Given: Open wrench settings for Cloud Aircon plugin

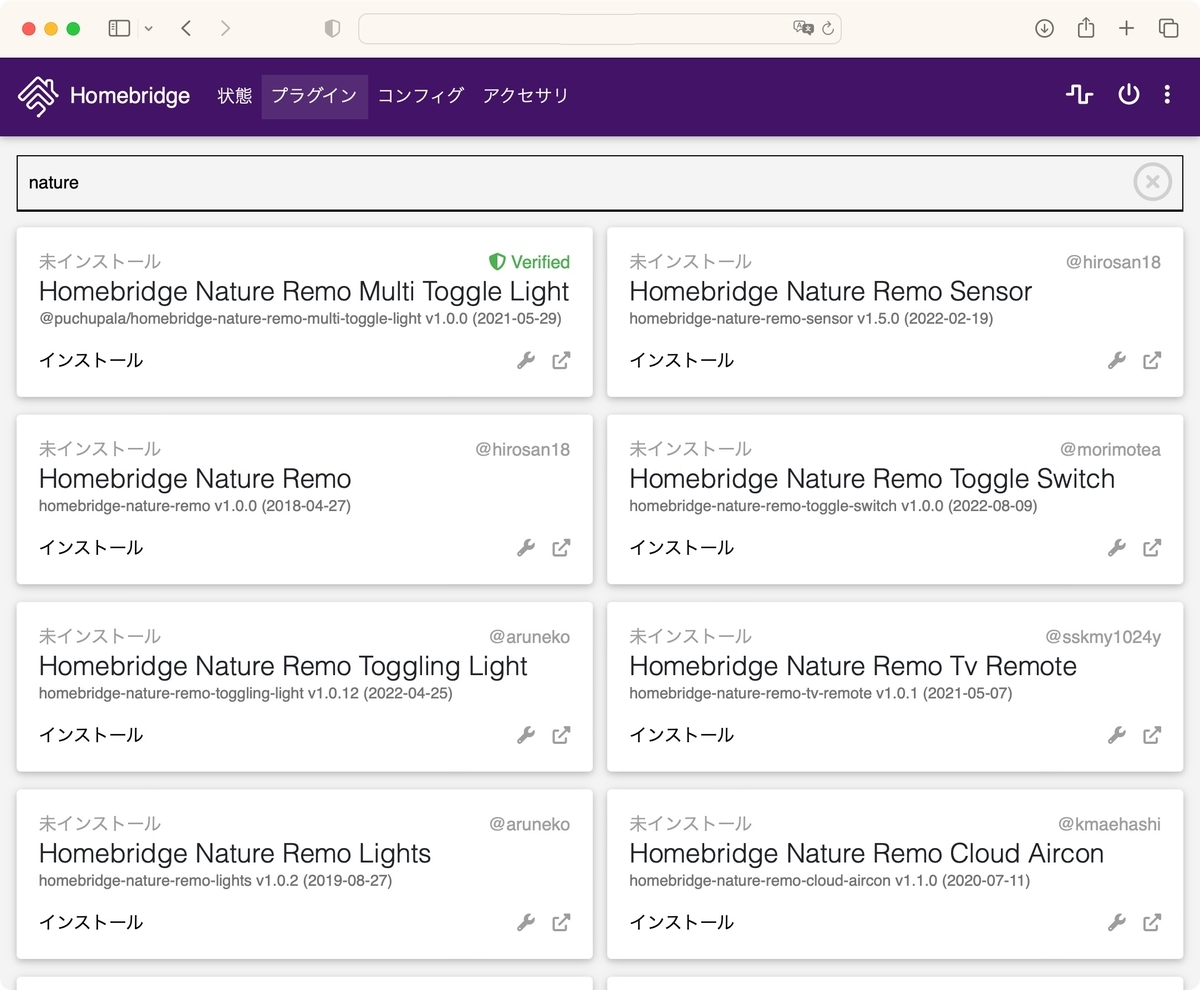Looking at the screenshot, I should [x=1117, y=922].
